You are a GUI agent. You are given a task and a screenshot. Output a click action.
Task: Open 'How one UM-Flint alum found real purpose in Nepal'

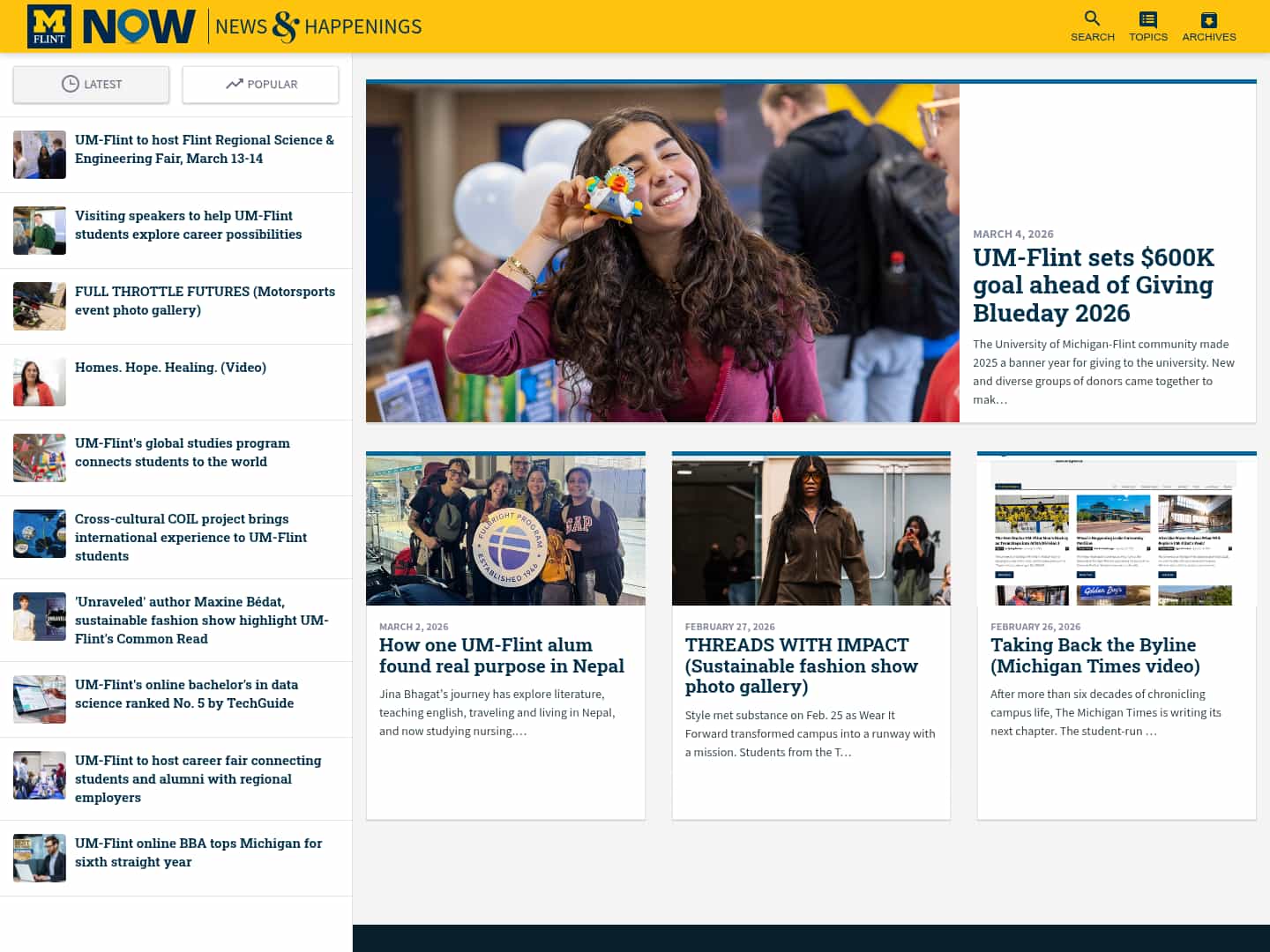click(x=502, y=655)
